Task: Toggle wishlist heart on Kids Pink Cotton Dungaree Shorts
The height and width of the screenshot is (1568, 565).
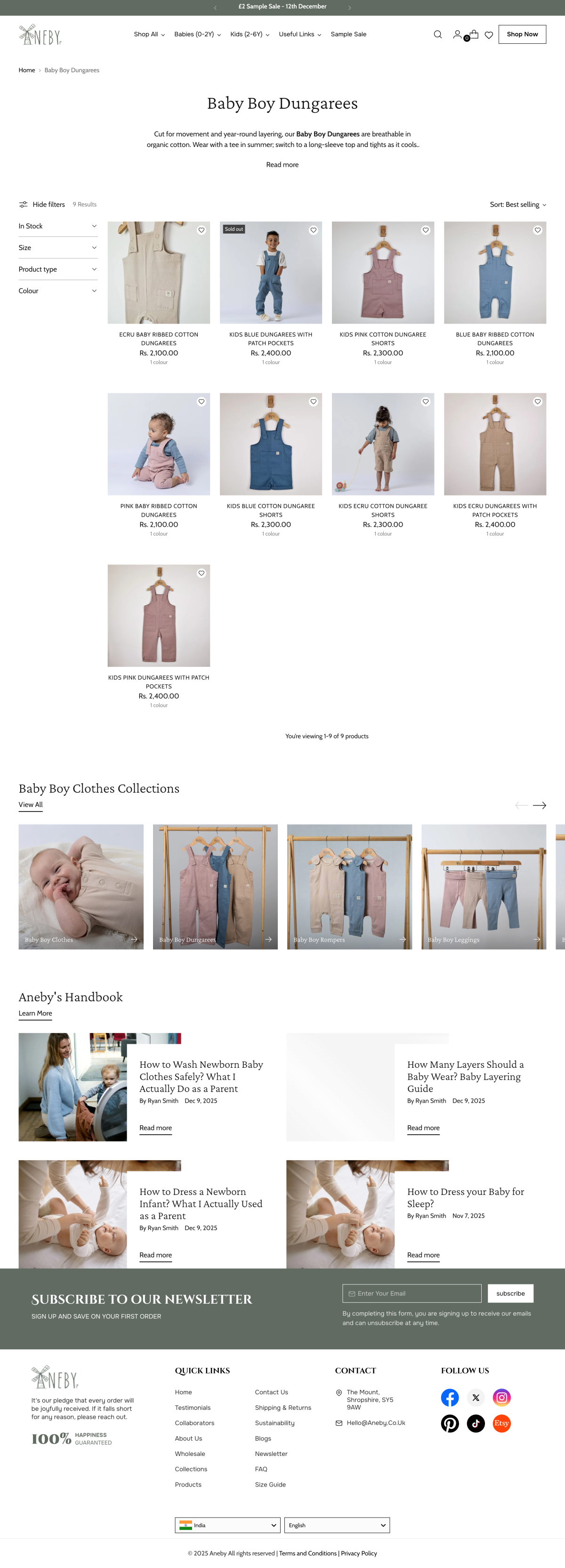Action: [x=426, y=230]
